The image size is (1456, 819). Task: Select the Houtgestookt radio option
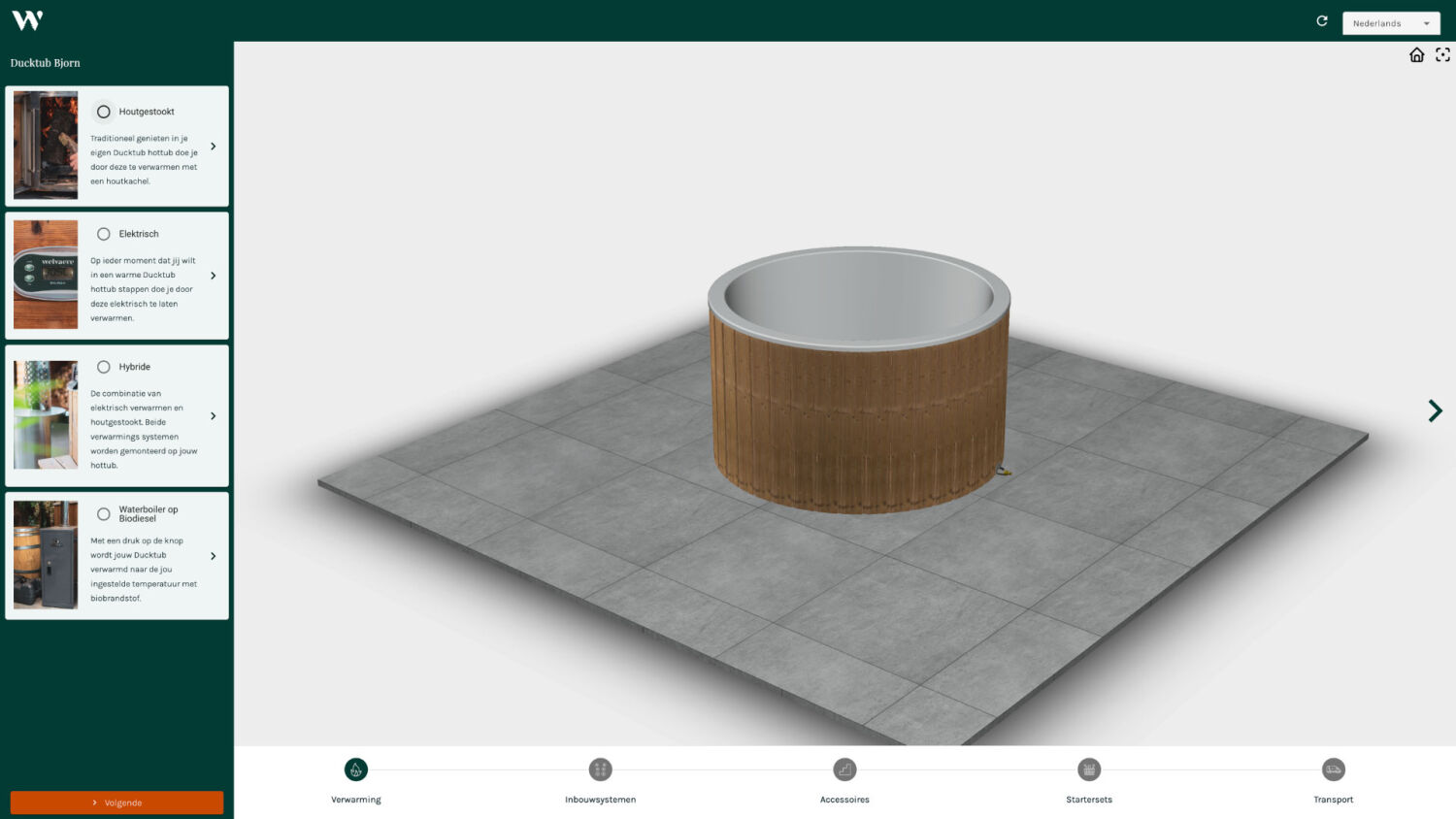[x=104, y=112]
